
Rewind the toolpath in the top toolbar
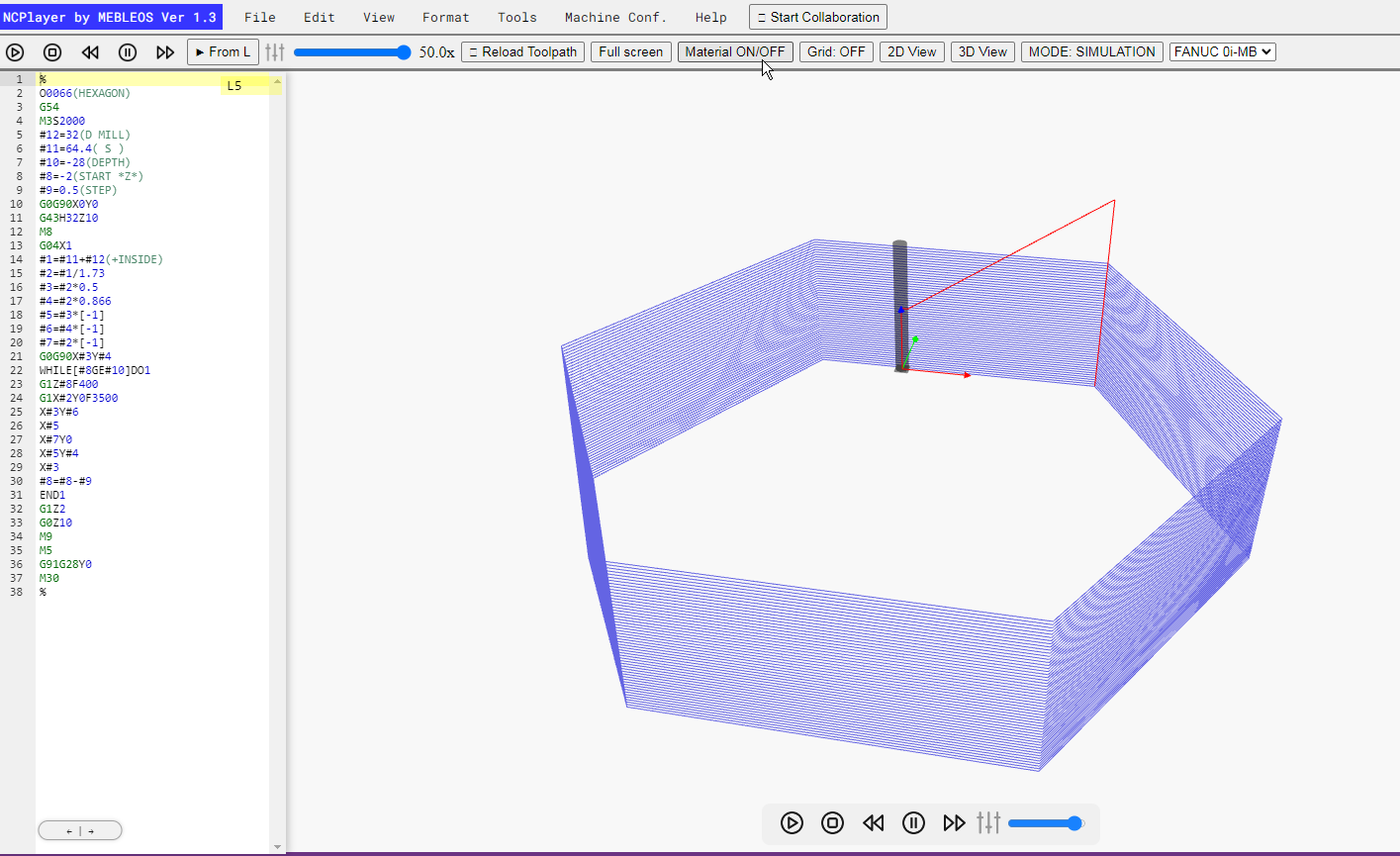[x=90, y=52]
